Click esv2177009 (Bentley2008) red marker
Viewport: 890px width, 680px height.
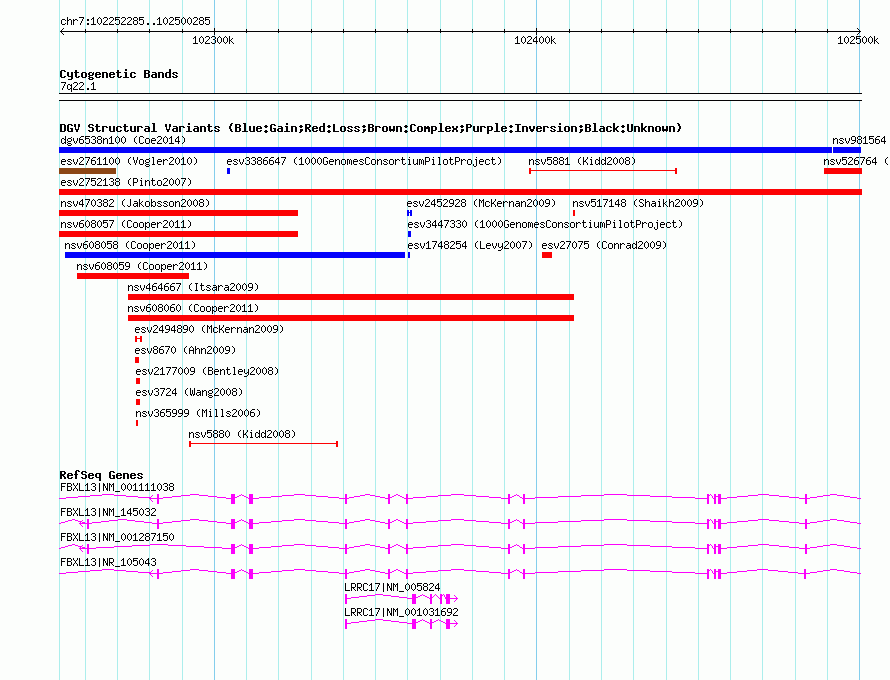coord(138,381)
